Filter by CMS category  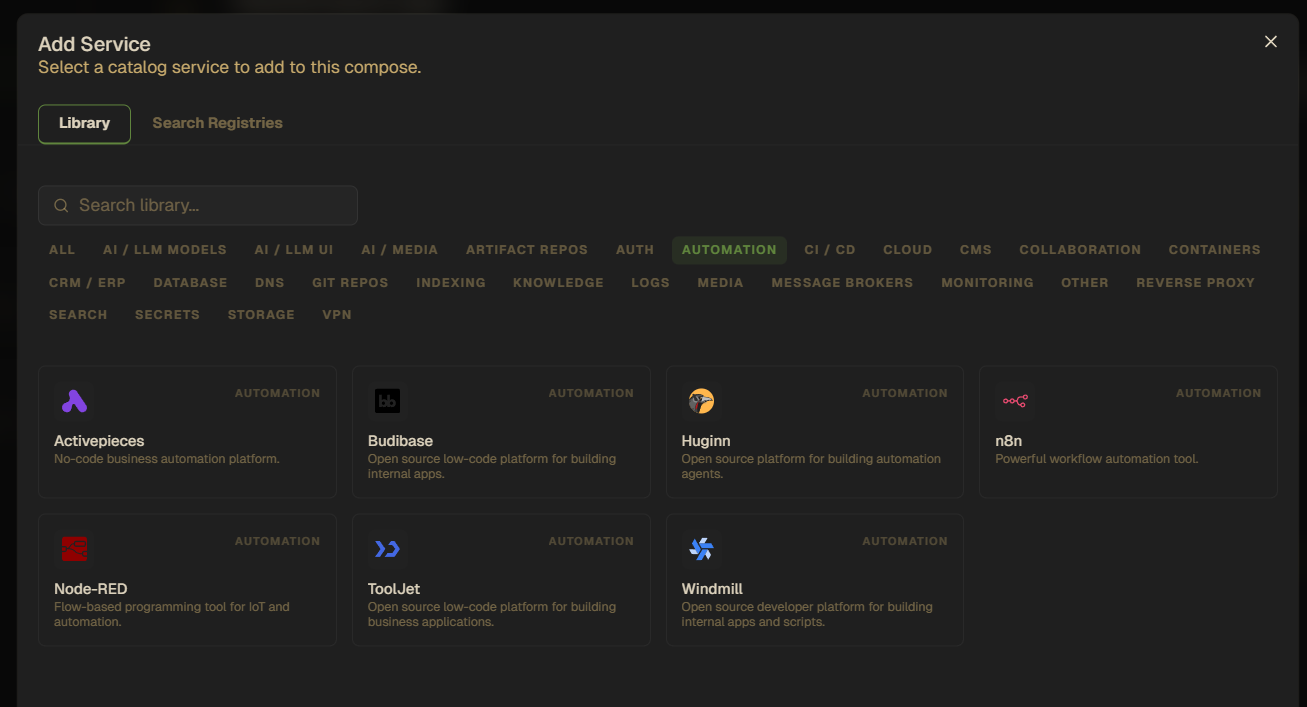[x=976, y=250]
